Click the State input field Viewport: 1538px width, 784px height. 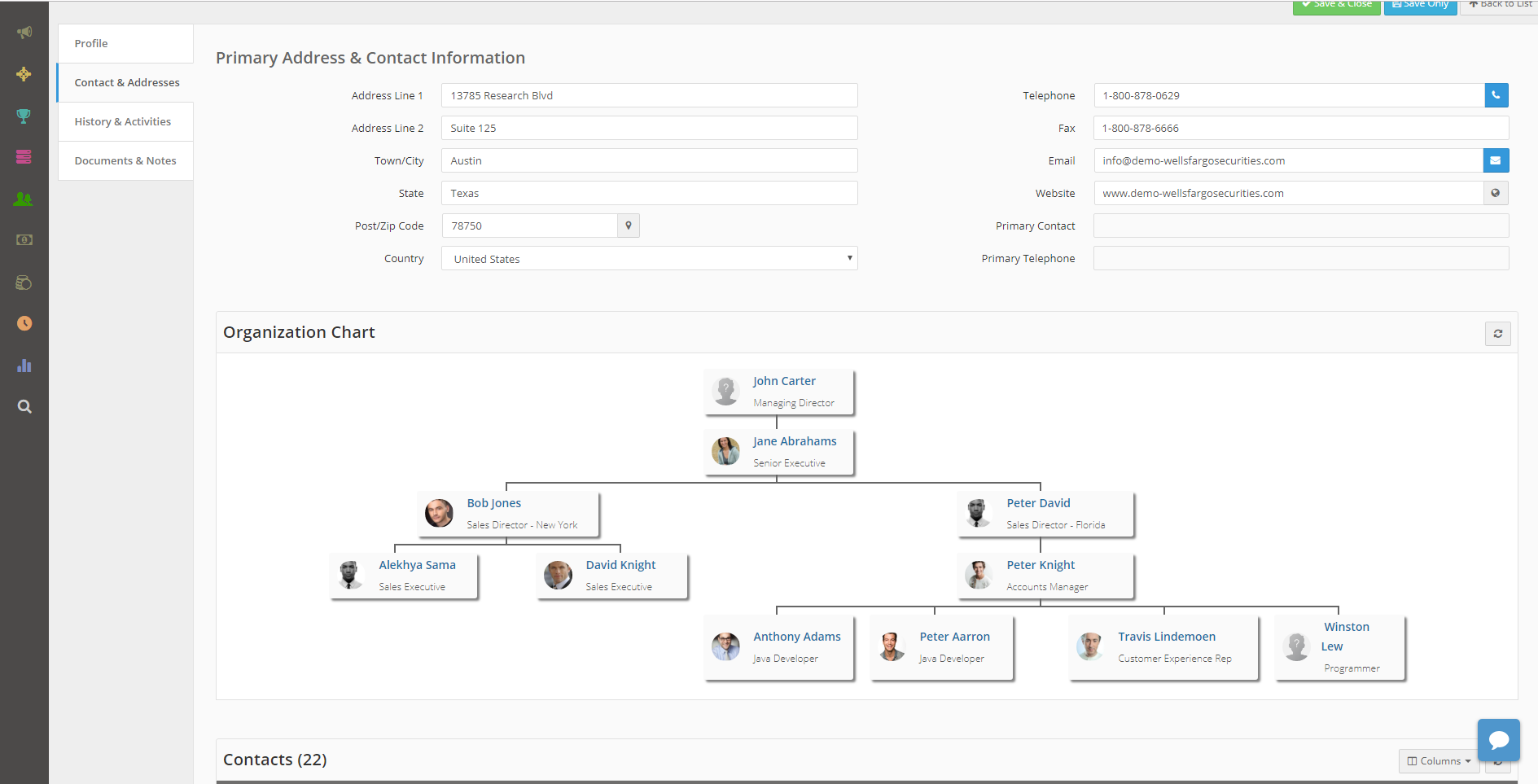[650, 193]
